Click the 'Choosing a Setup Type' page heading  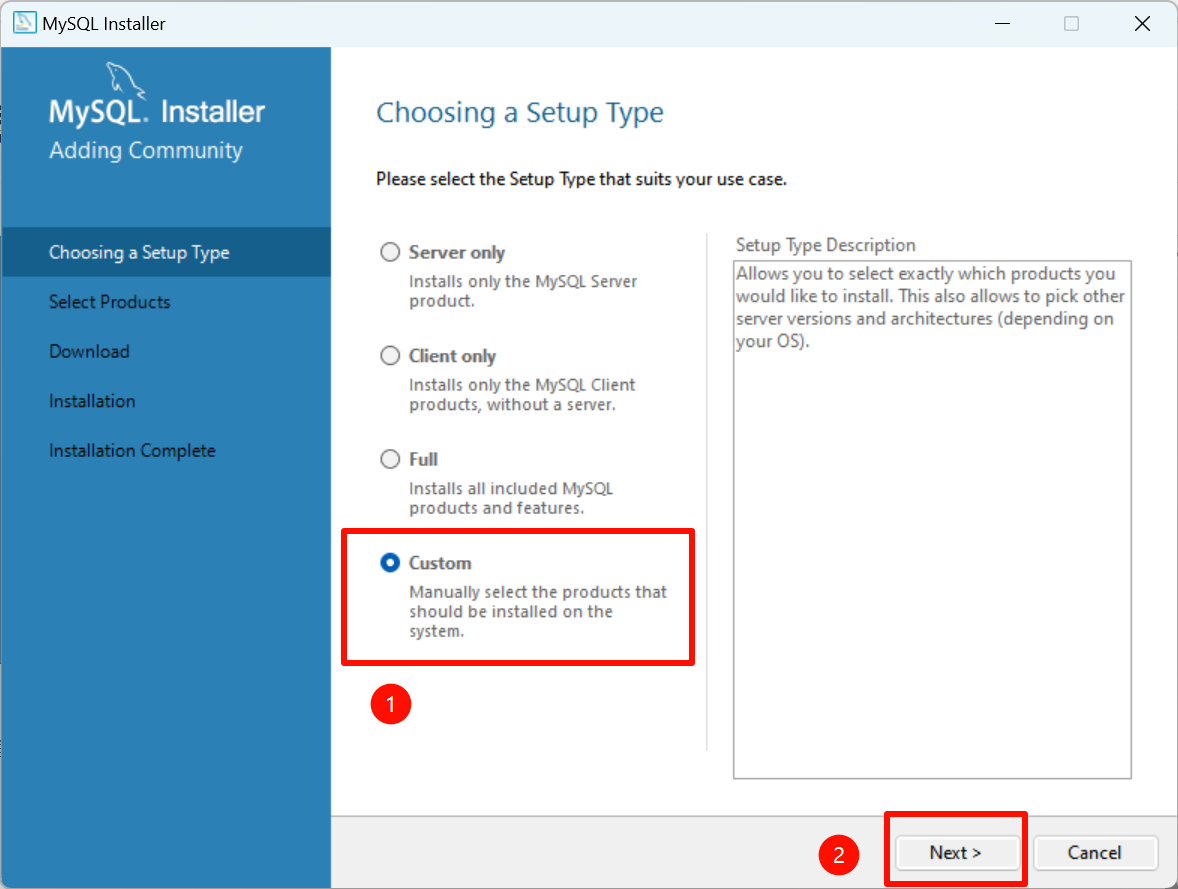pos(520,113)
